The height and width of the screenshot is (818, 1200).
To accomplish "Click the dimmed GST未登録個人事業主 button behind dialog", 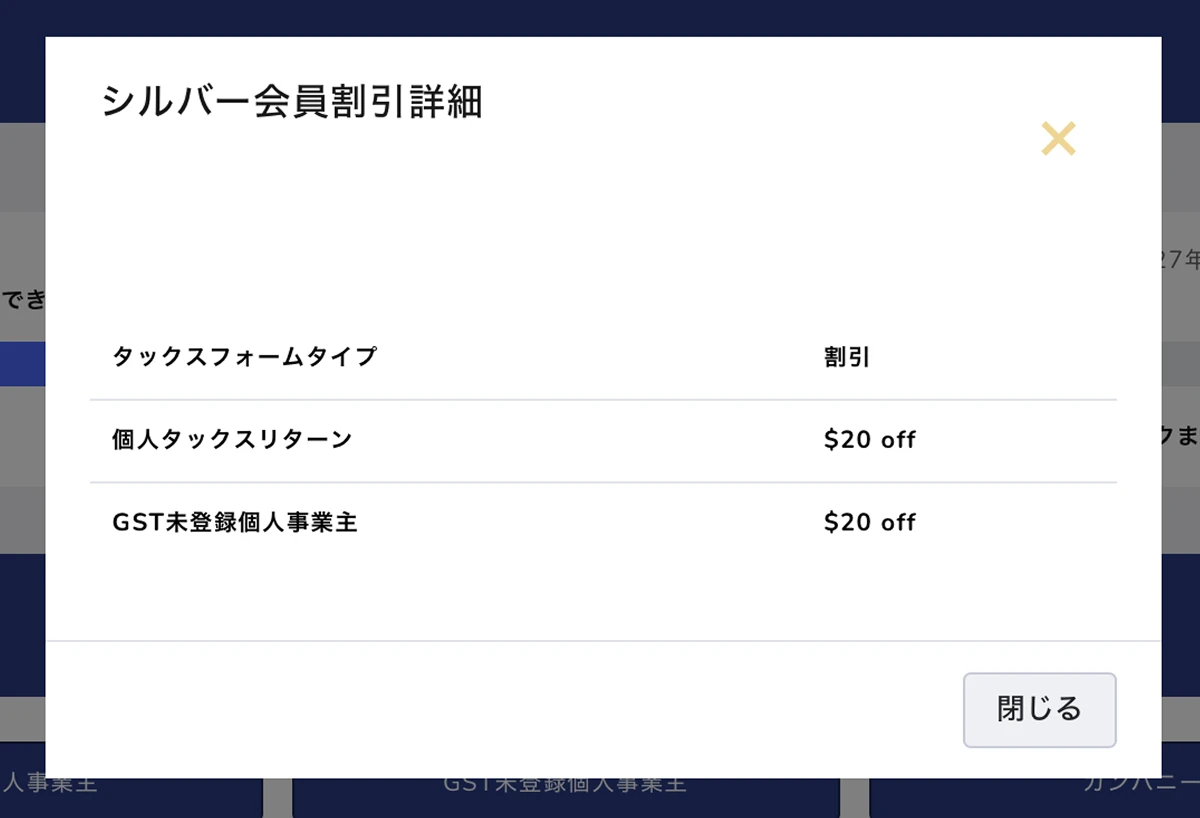I will tap(565, 790).
